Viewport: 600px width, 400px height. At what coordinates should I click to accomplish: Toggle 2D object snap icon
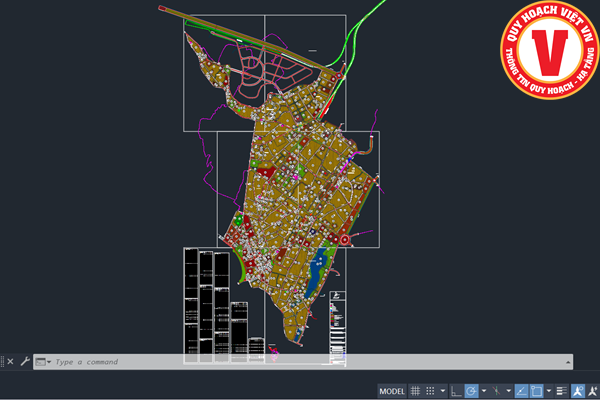[x=536, y=390]
